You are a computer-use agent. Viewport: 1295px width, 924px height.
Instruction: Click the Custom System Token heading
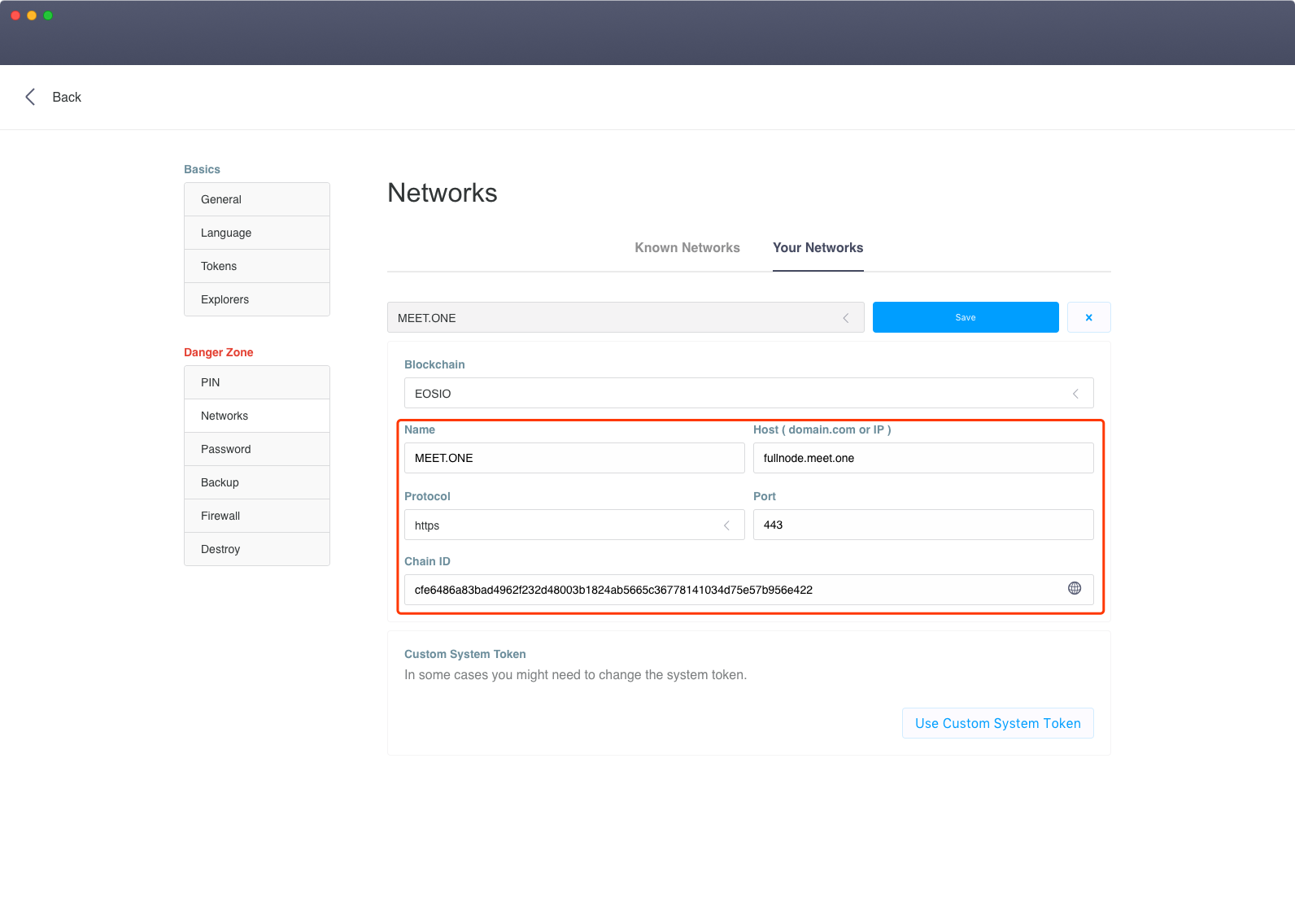(x=465, y=654)
